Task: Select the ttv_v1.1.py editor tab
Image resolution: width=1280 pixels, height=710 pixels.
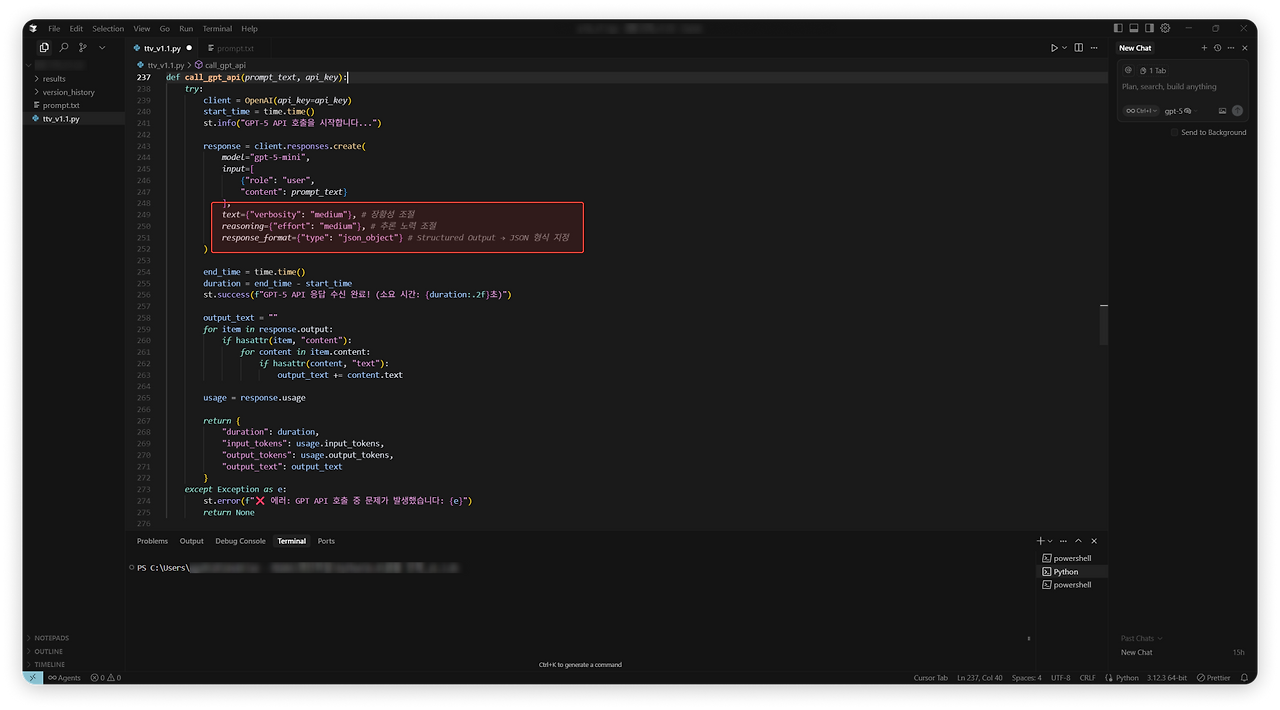Action: pos(162,48)
